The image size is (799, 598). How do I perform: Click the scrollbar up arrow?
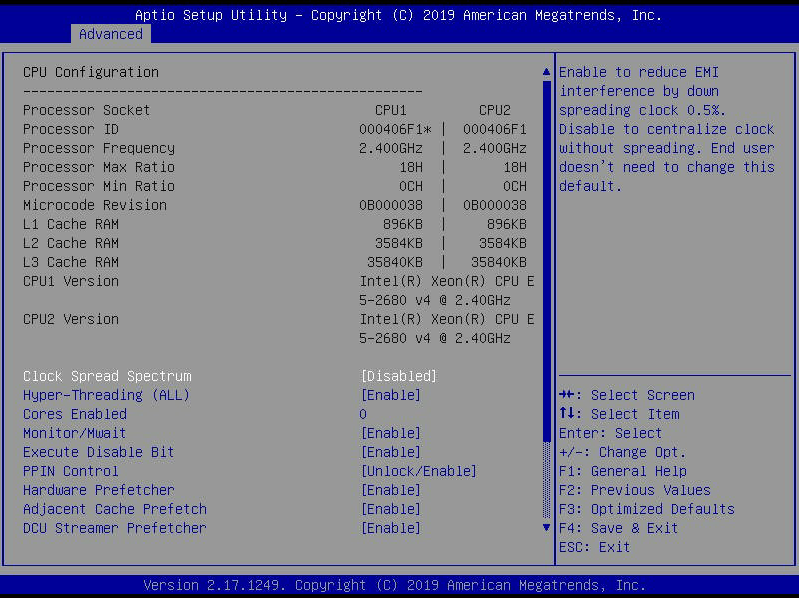point(546,72)
